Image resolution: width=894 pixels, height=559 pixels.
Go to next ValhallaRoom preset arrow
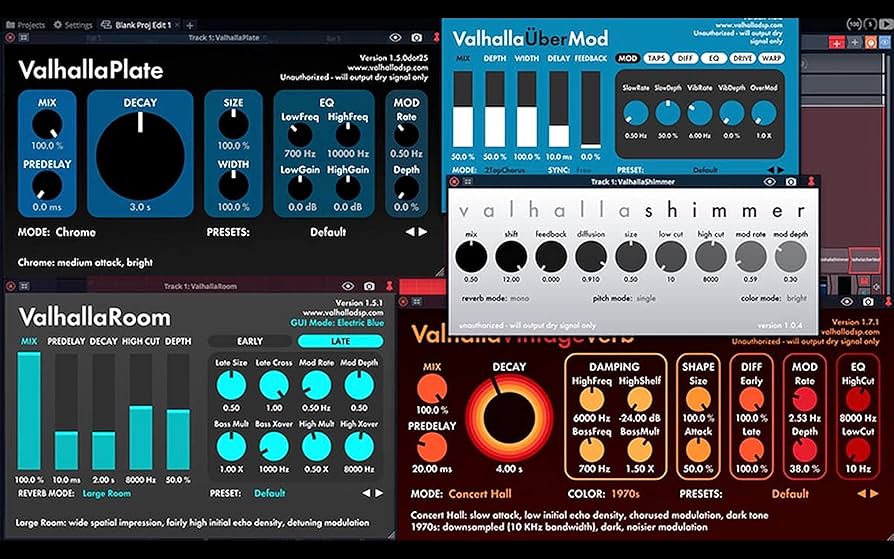coord(379,493)
